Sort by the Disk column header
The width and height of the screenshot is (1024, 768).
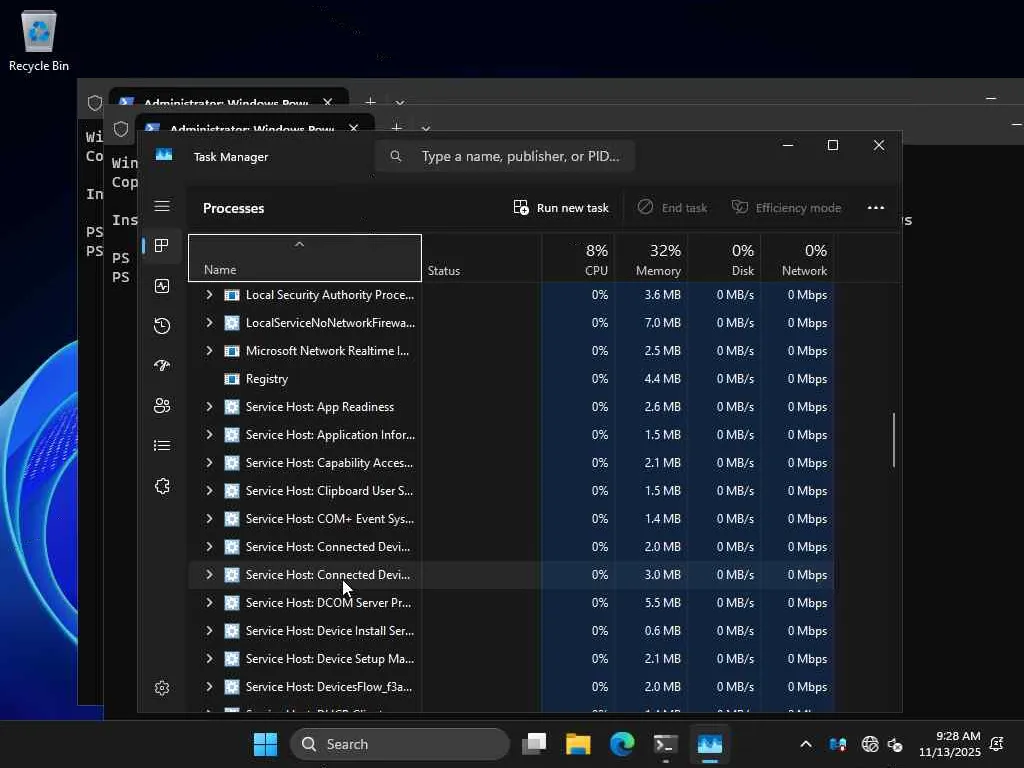point(724,258)
